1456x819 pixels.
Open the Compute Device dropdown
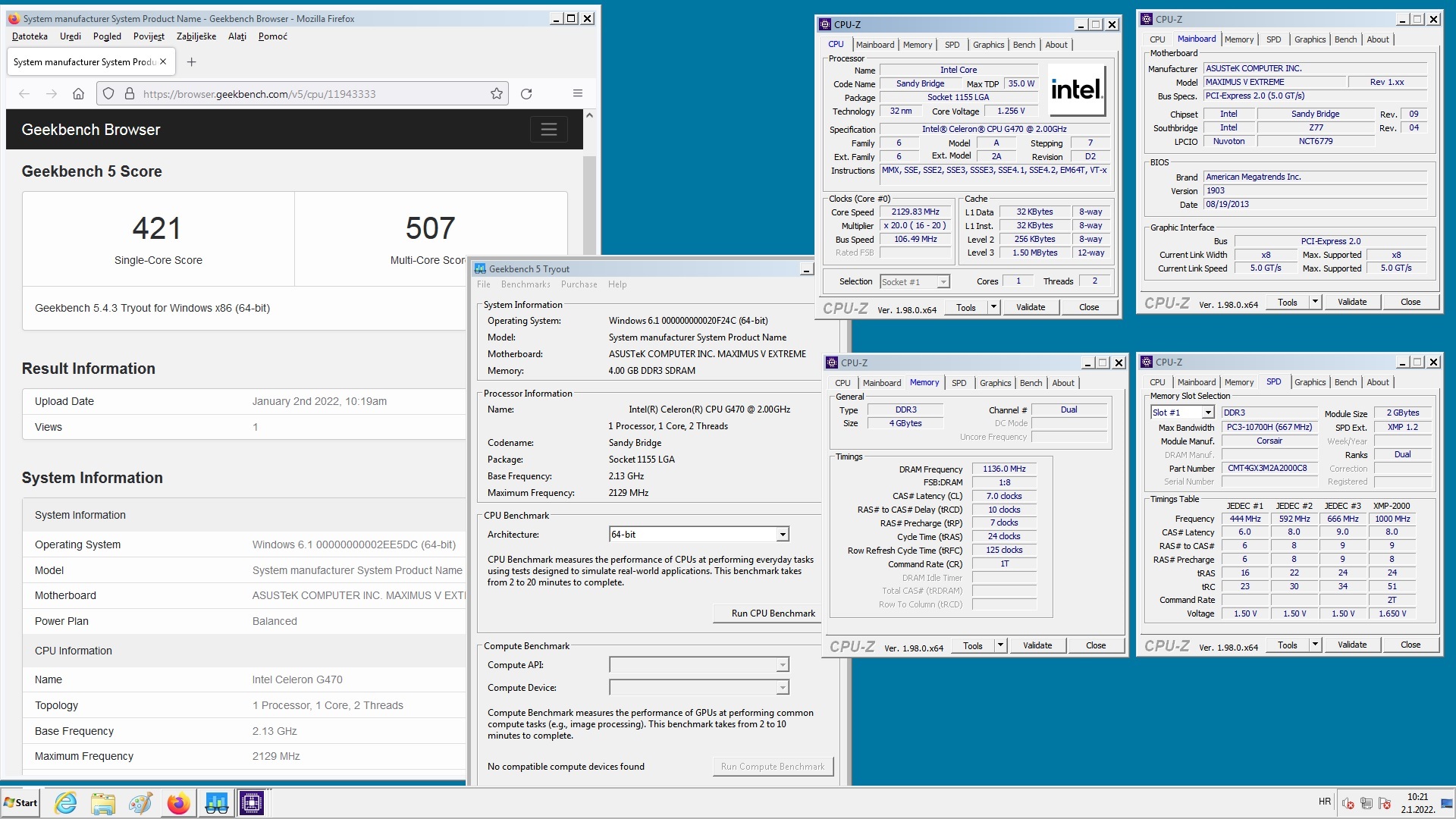click(x=782, y=688)
